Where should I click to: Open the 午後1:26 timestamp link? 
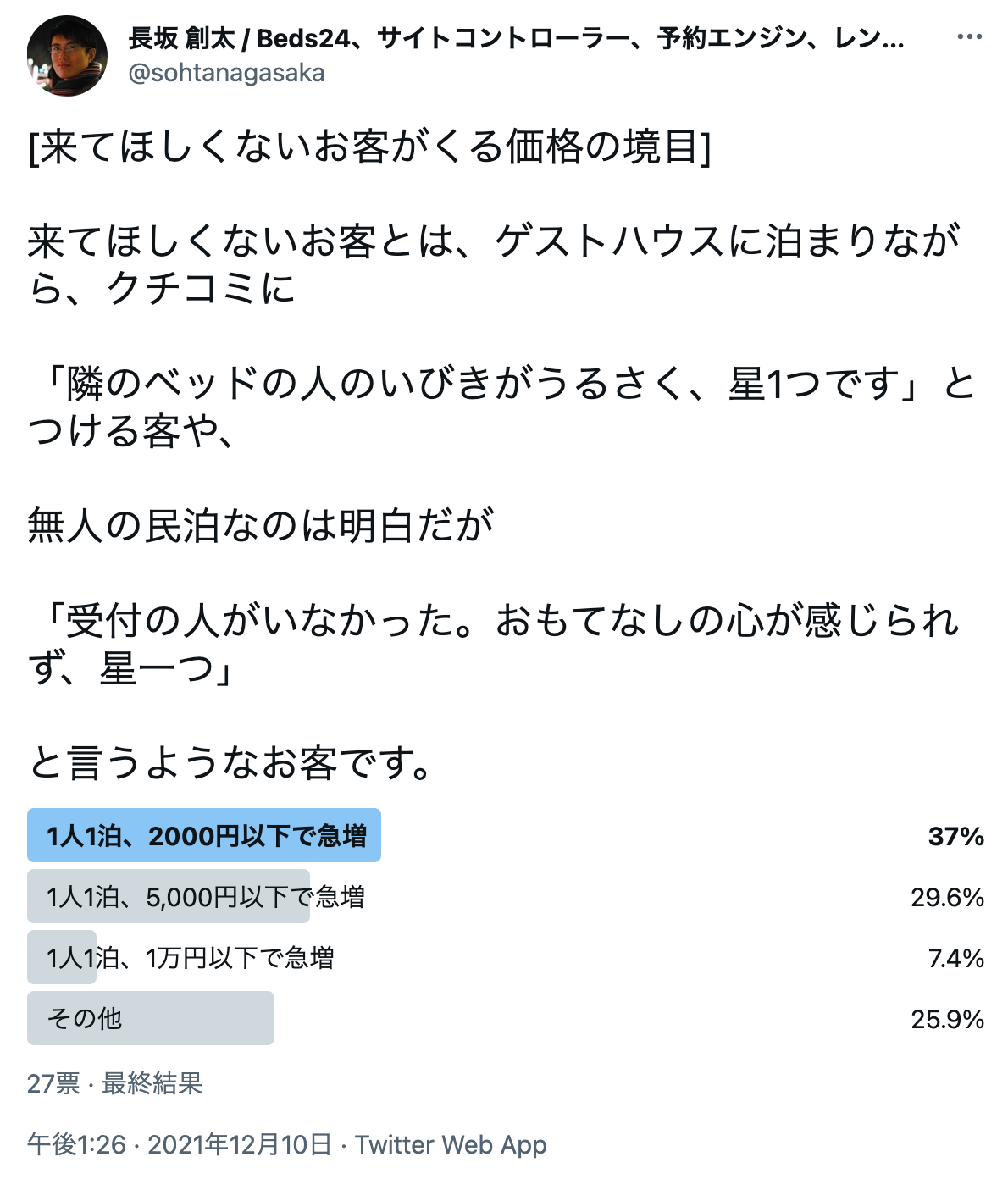coord(76,1144)
